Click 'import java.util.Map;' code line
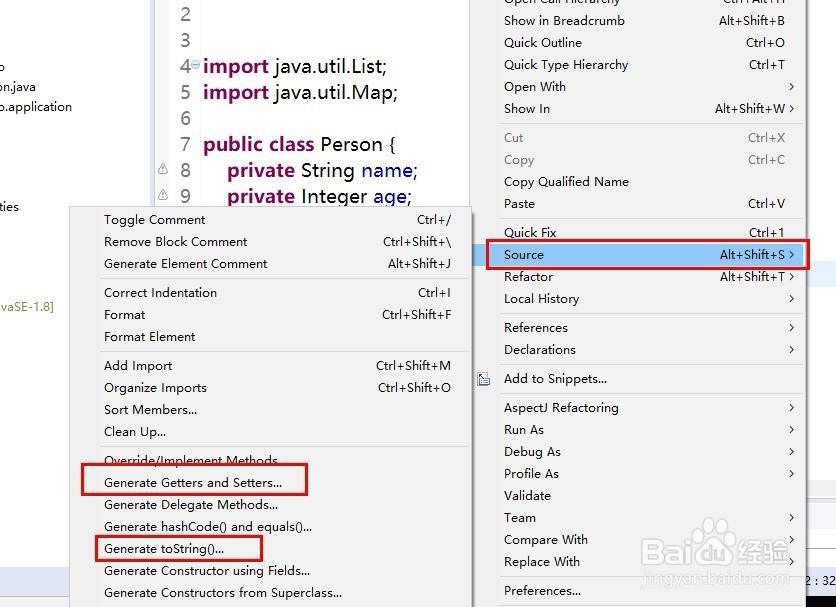Image resolution: width=836 pixels, height=607 pixels. (x=300, y=93)
